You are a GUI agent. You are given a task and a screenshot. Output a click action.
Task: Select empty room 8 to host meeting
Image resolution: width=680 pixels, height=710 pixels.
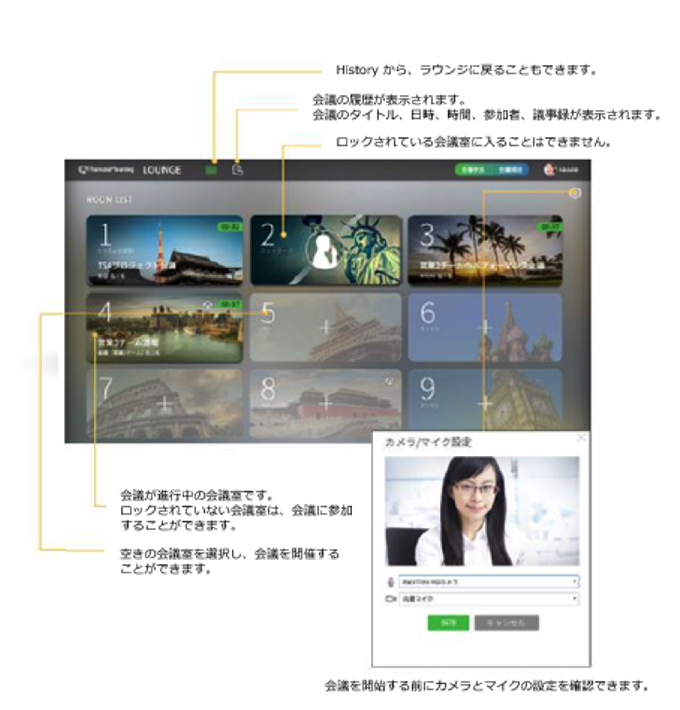(325, 403)
